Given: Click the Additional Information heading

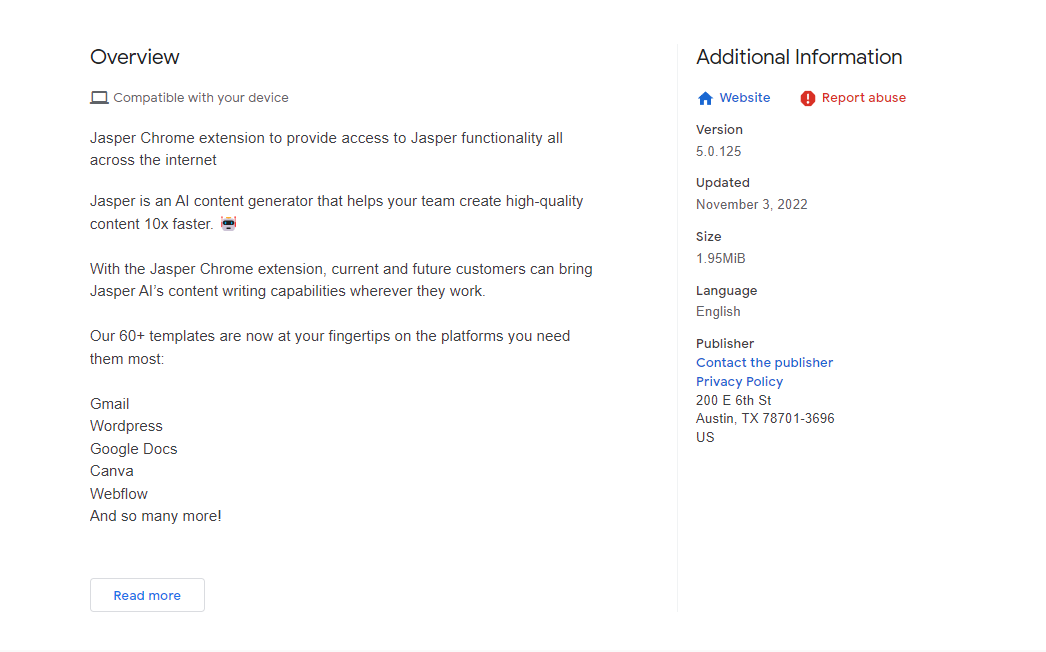Looking at the screenshot, I should tap(799, 57).
